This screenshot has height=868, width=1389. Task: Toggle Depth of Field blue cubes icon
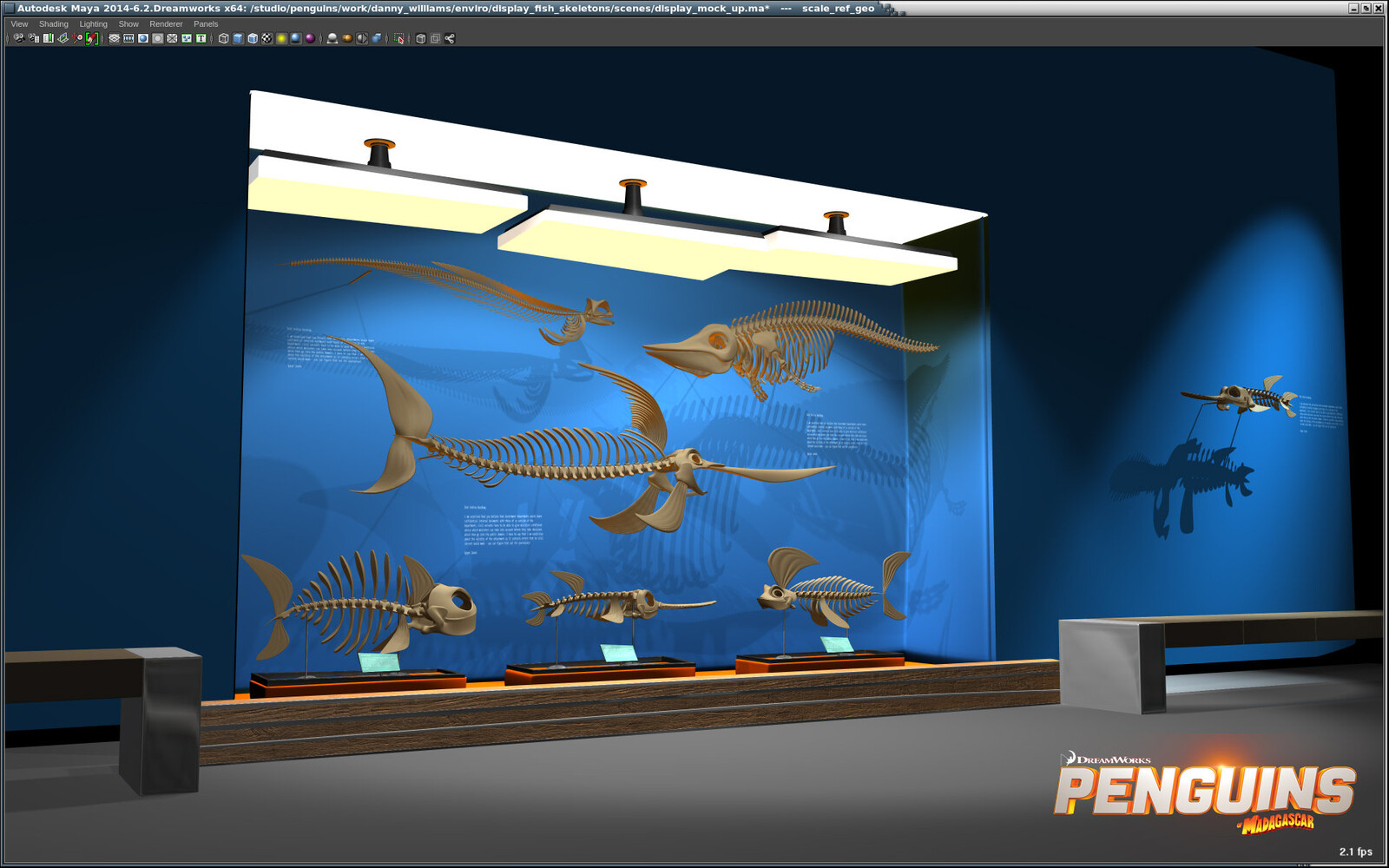377,38
